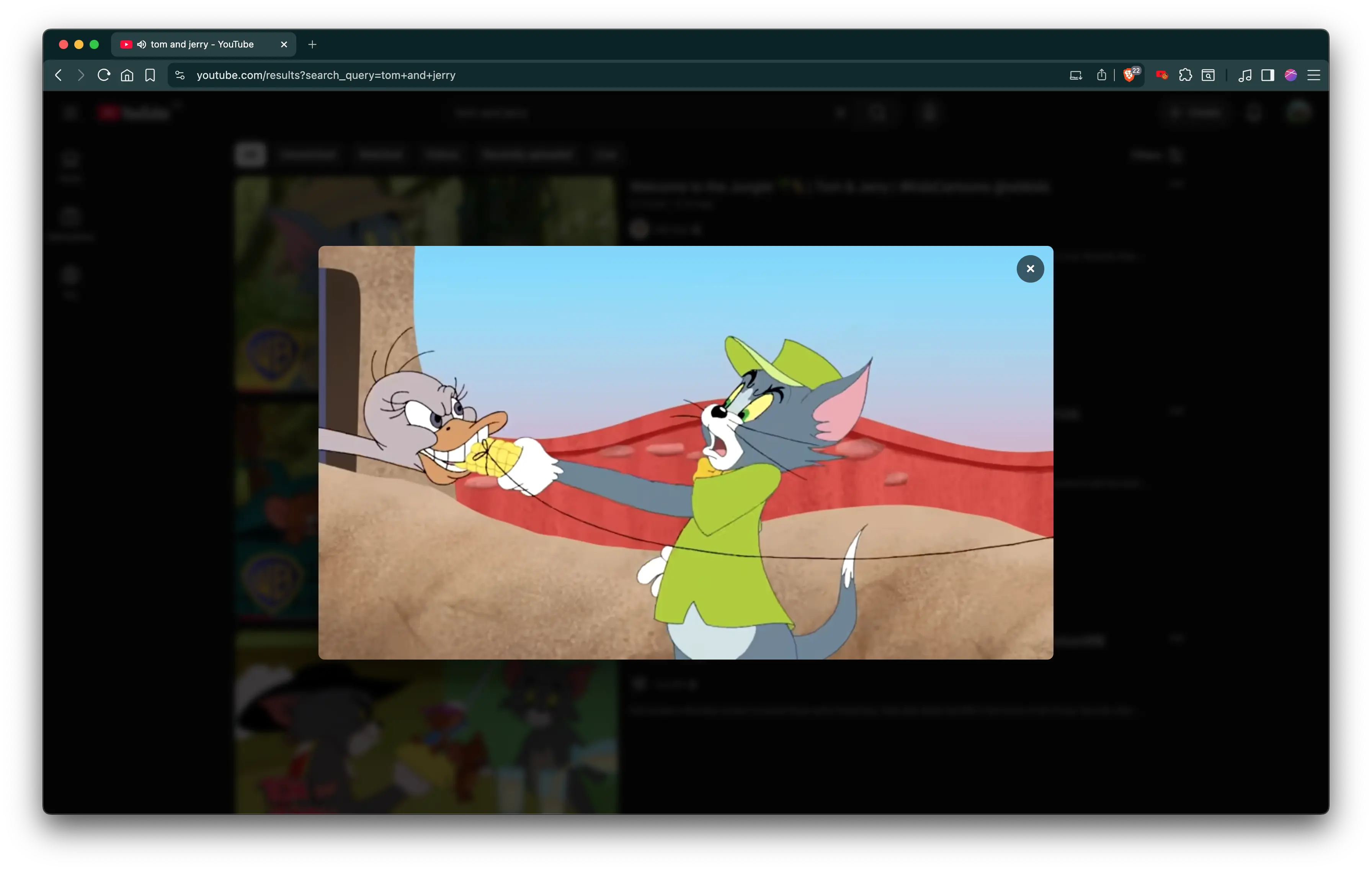Close the tom and jerry tab

click(284, 44)
